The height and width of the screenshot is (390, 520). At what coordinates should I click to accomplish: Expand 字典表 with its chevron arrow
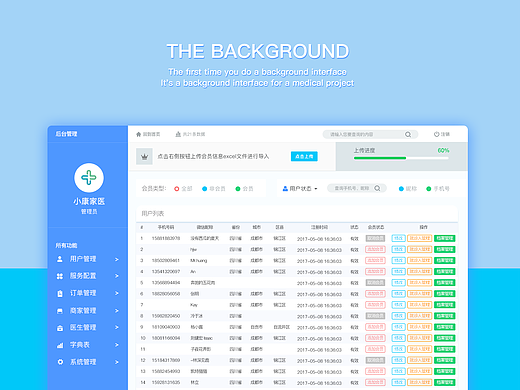(117, 345)
